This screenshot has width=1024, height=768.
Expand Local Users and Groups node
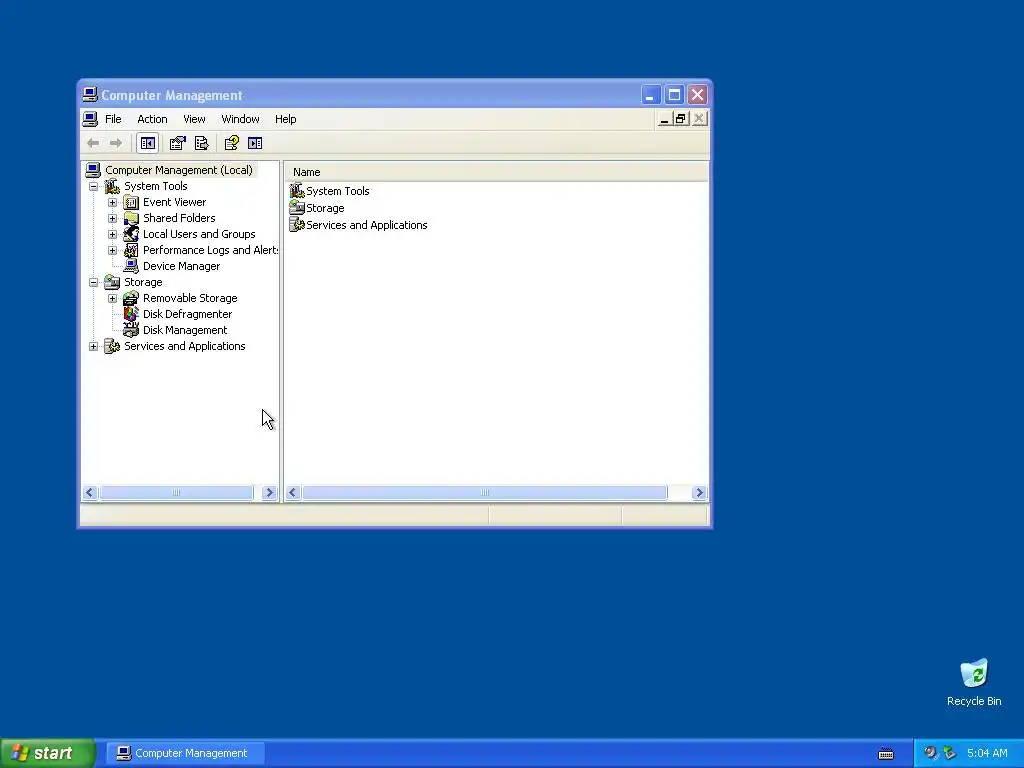[x=112, y=234]
